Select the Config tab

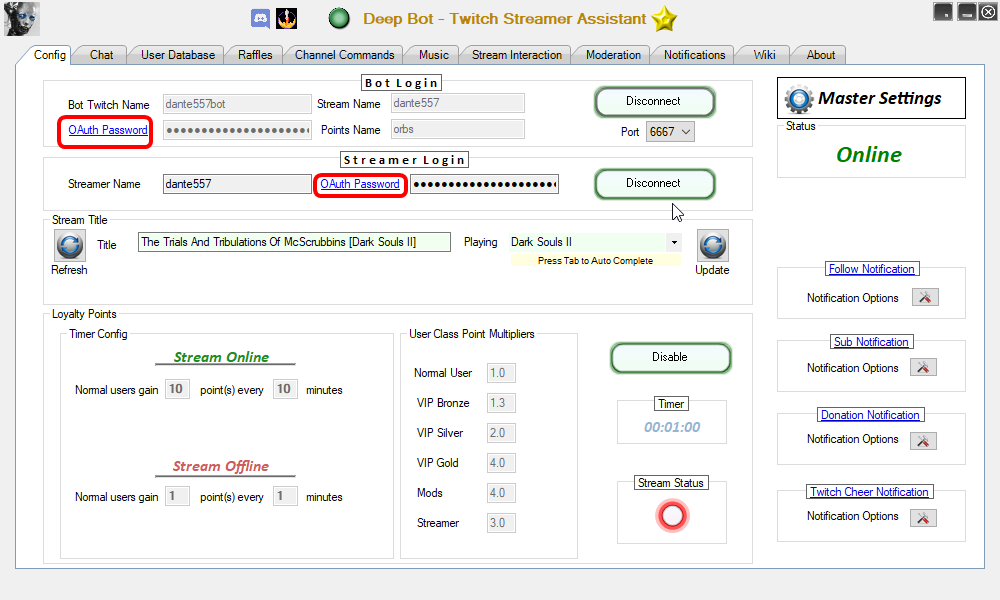click(49, 55)
